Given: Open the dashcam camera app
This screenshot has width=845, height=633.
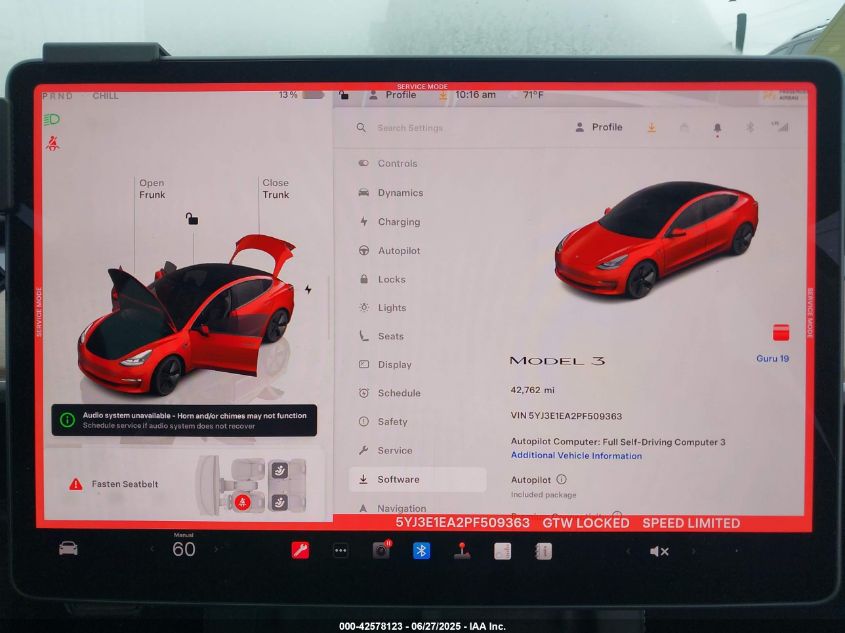Looking at the screenshot, I should [381, 550].
